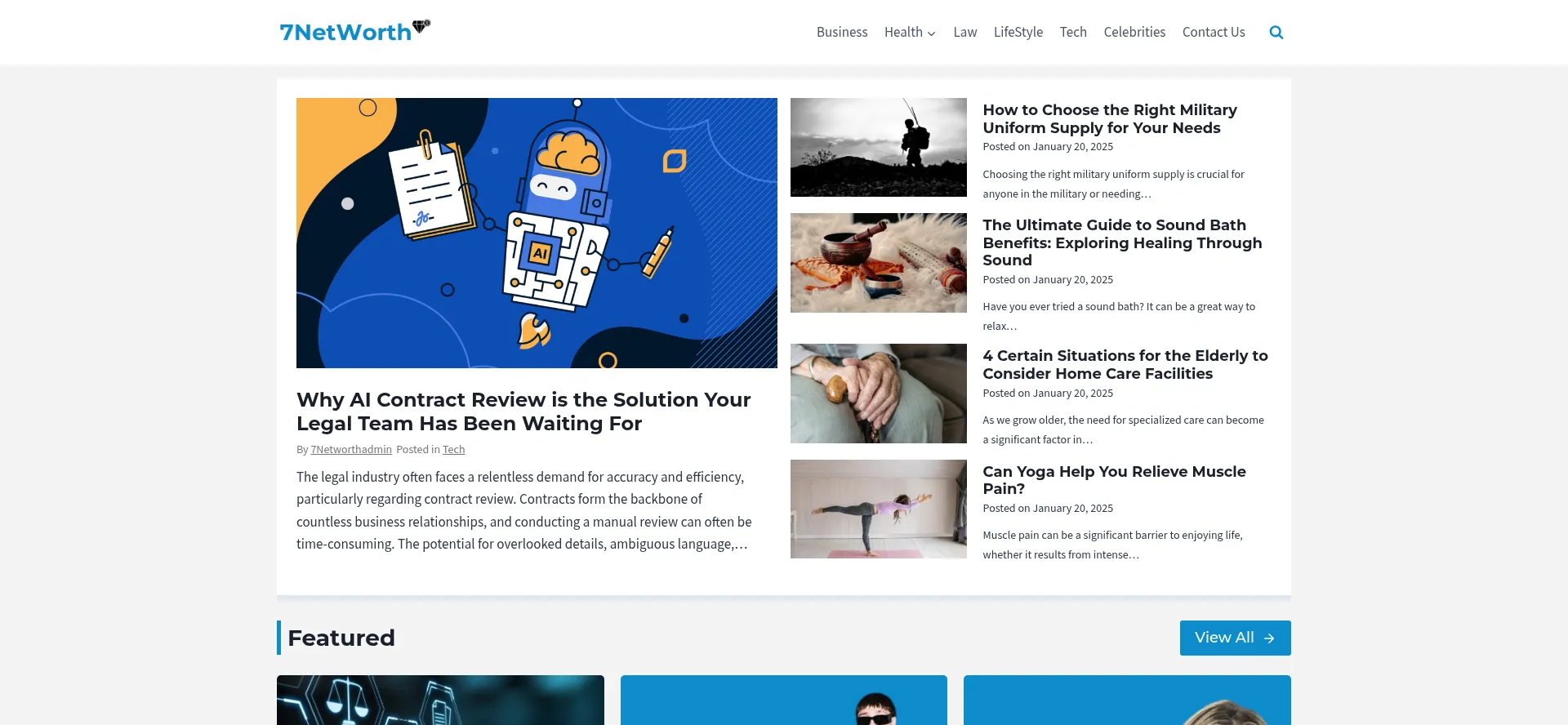Viewport: 1568px width, 725px height.
Task: Open Can Yoga Help Relieve Muscle Pain
Action: pos(1114,480)
